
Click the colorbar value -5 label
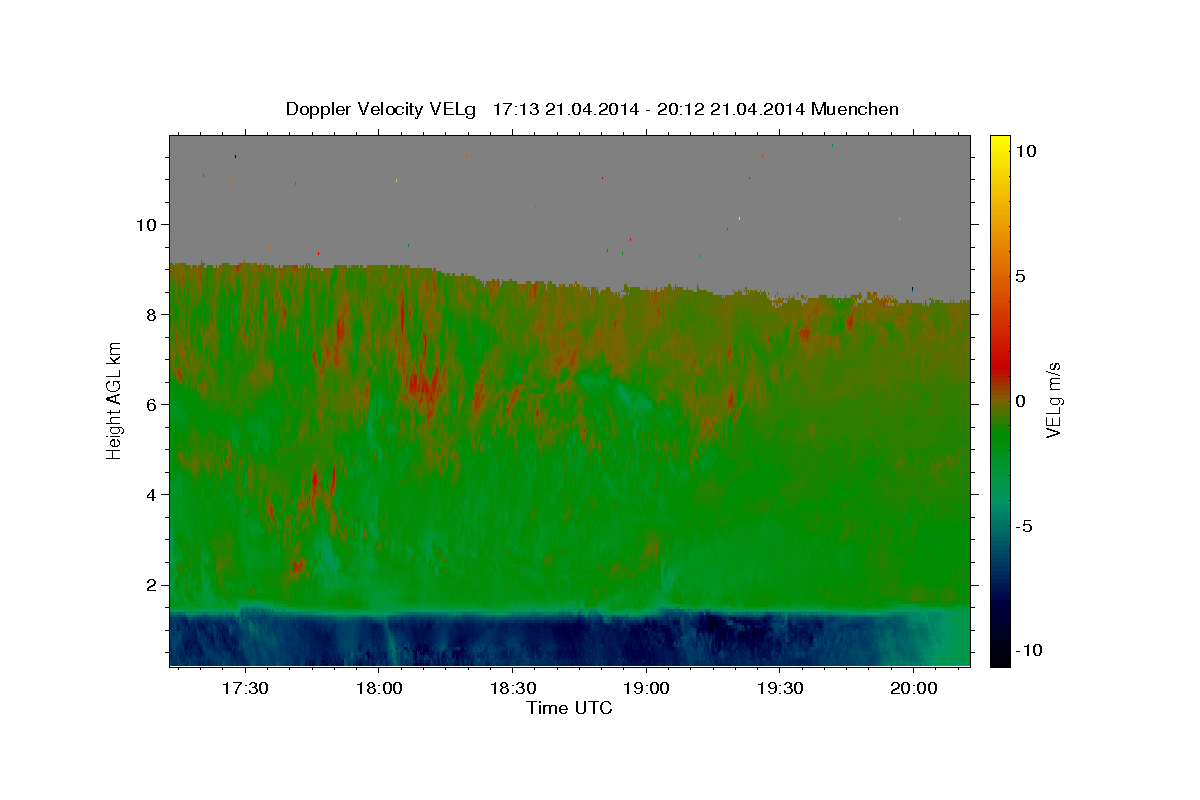pos(1024,526)
